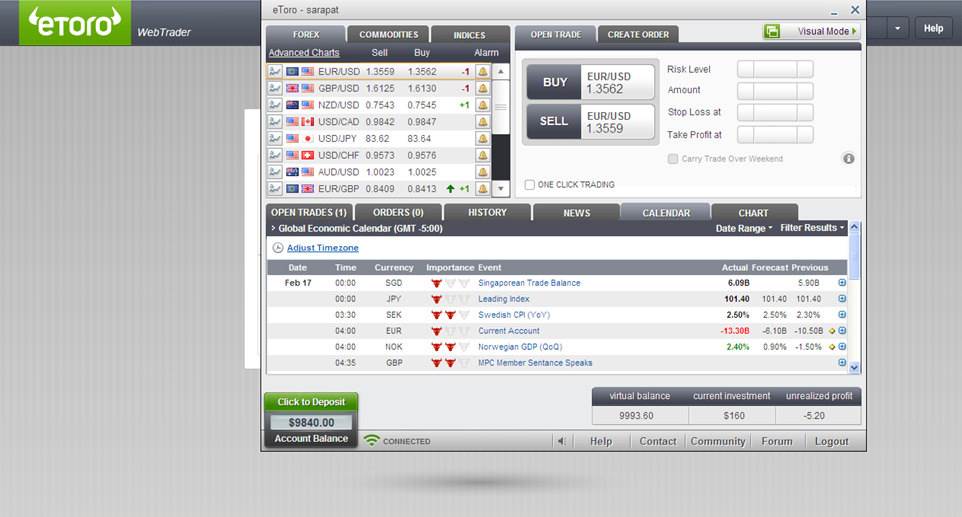
Task: Switch to the Commodities tab
Action: (x=388, y=35)
